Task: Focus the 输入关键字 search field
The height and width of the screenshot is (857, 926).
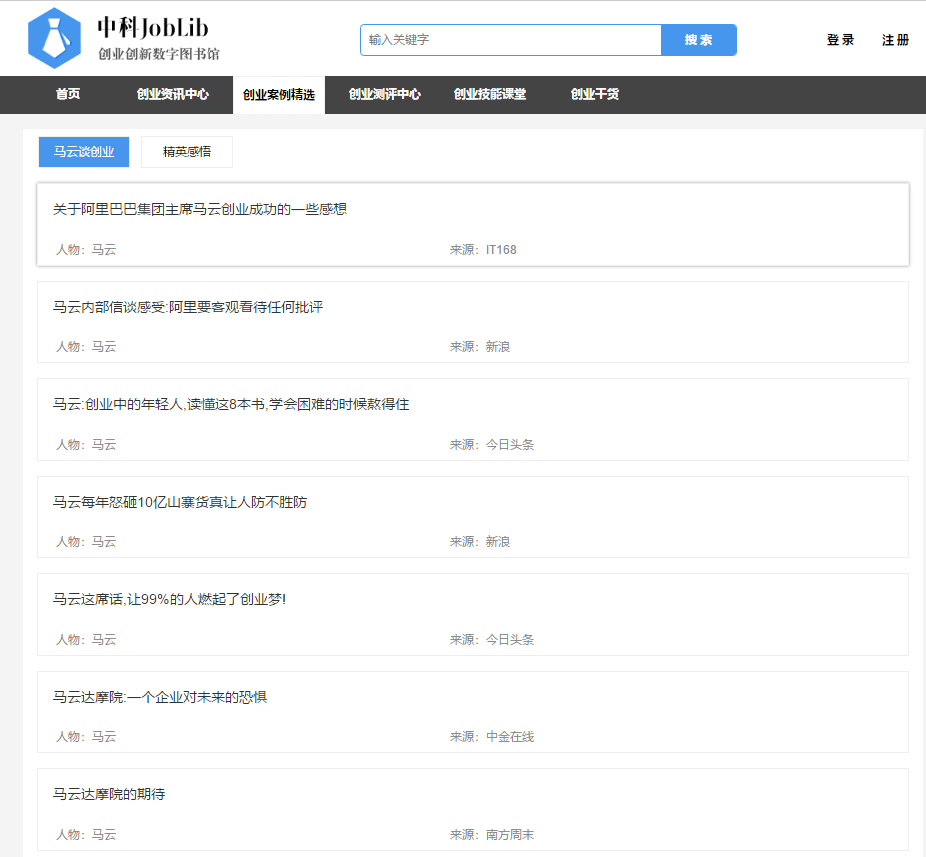Action: point(511,40)
